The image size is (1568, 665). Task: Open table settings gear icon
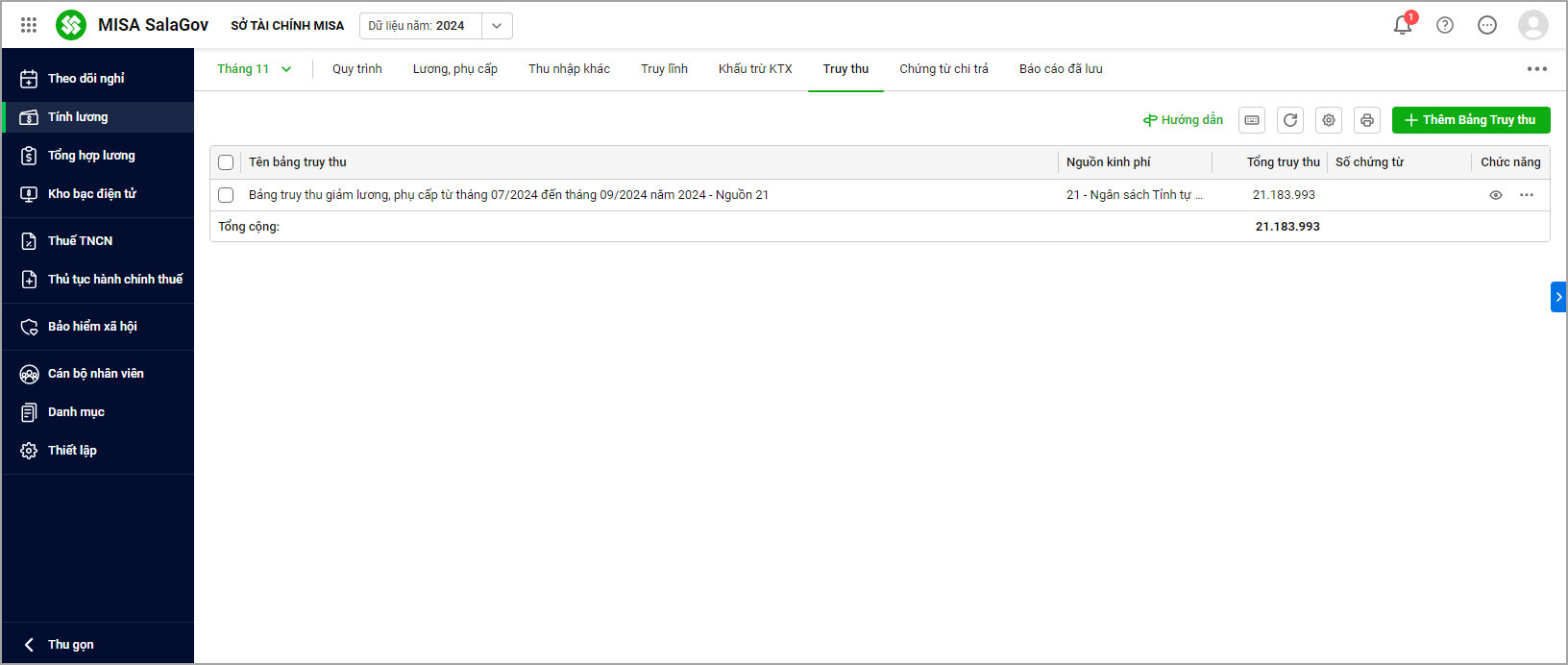1329,120
